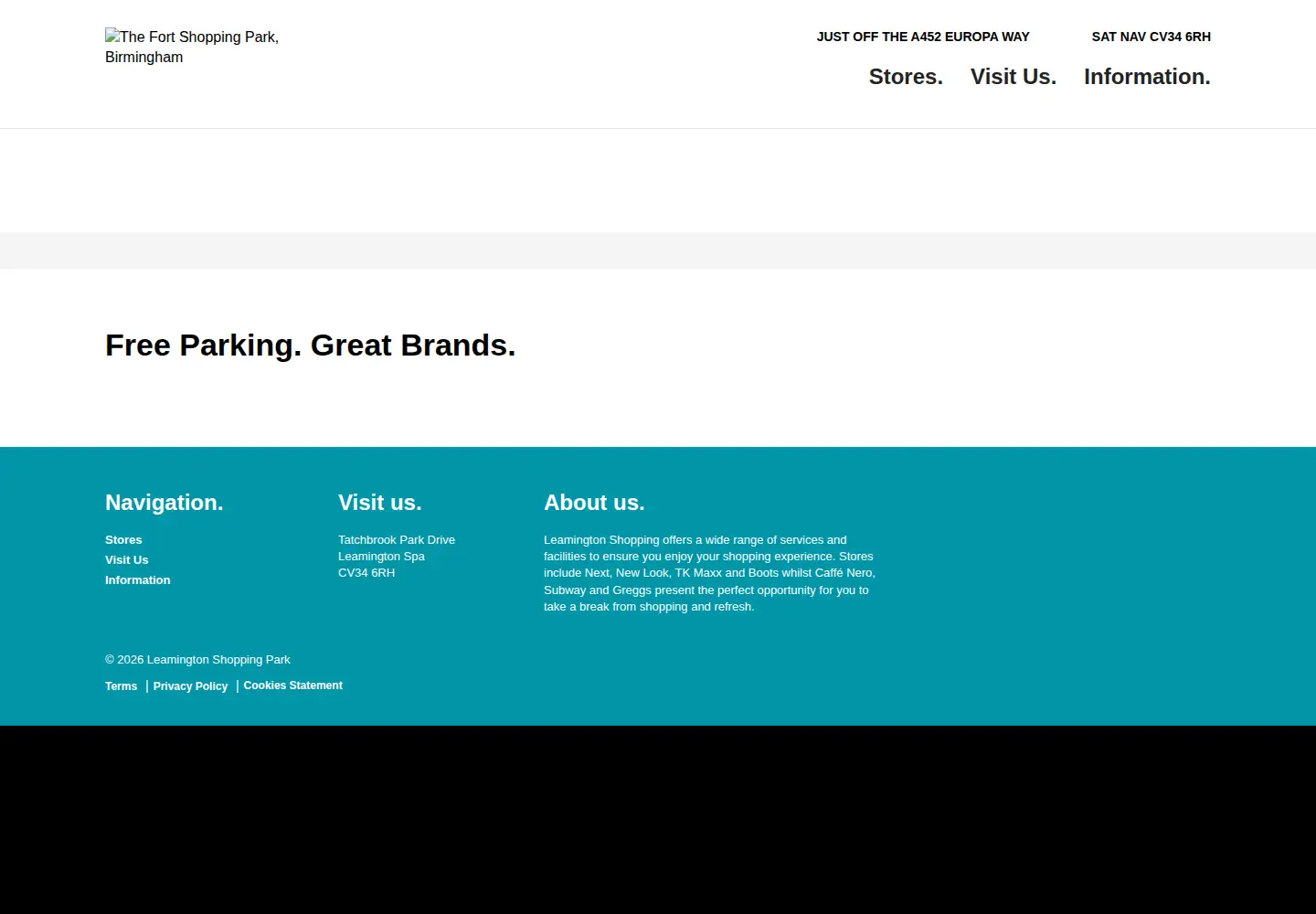The image size is (1316, 914).
Task: Click the About us. footer heading
Action: [594, 503]
